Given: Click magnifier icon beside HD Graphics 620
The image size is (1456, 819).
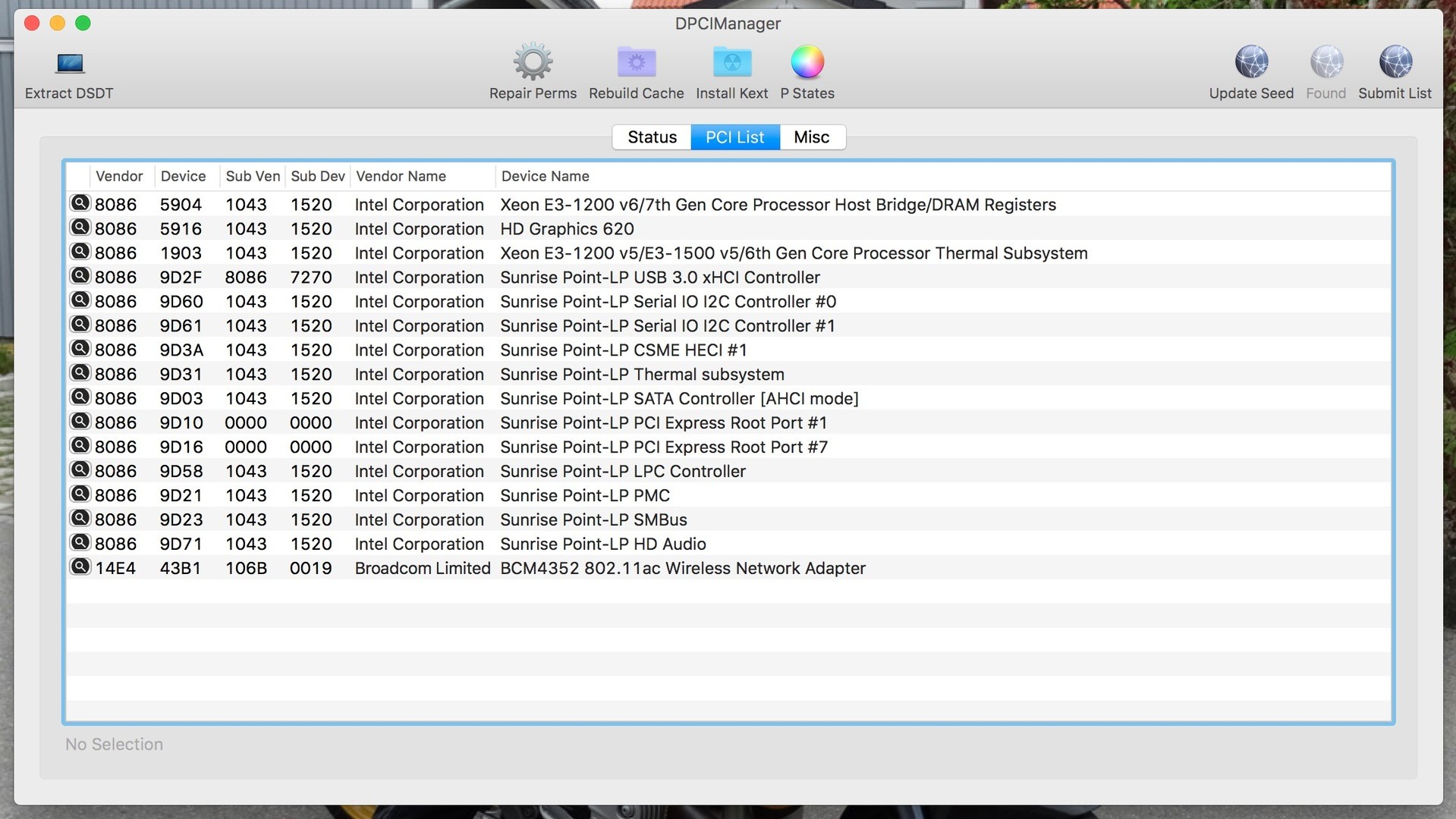Looking at the screenshot, I should [80, 227].
